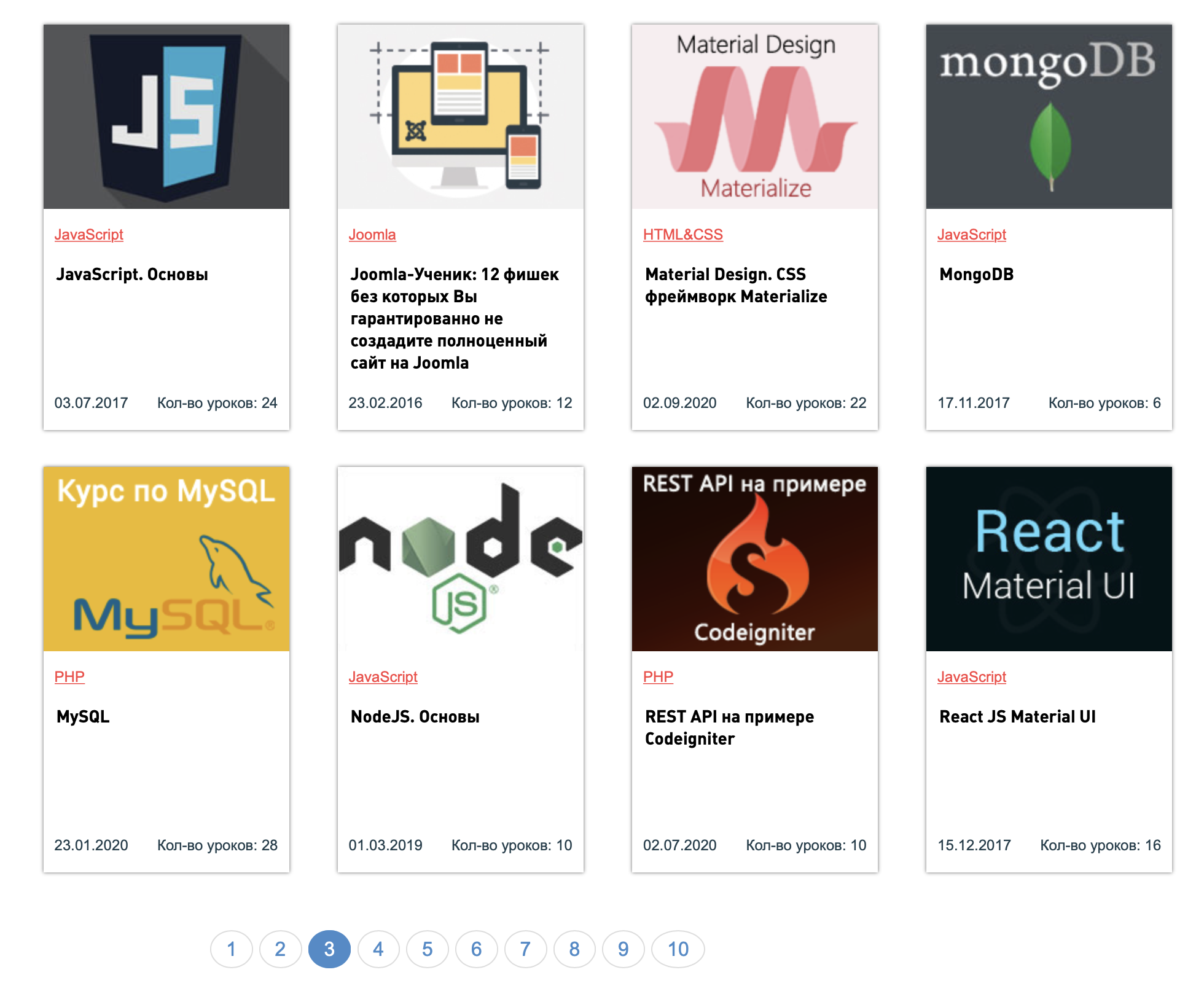
Task: Open the 'MongoDB' course title
Action: click(x=977, y=275)
